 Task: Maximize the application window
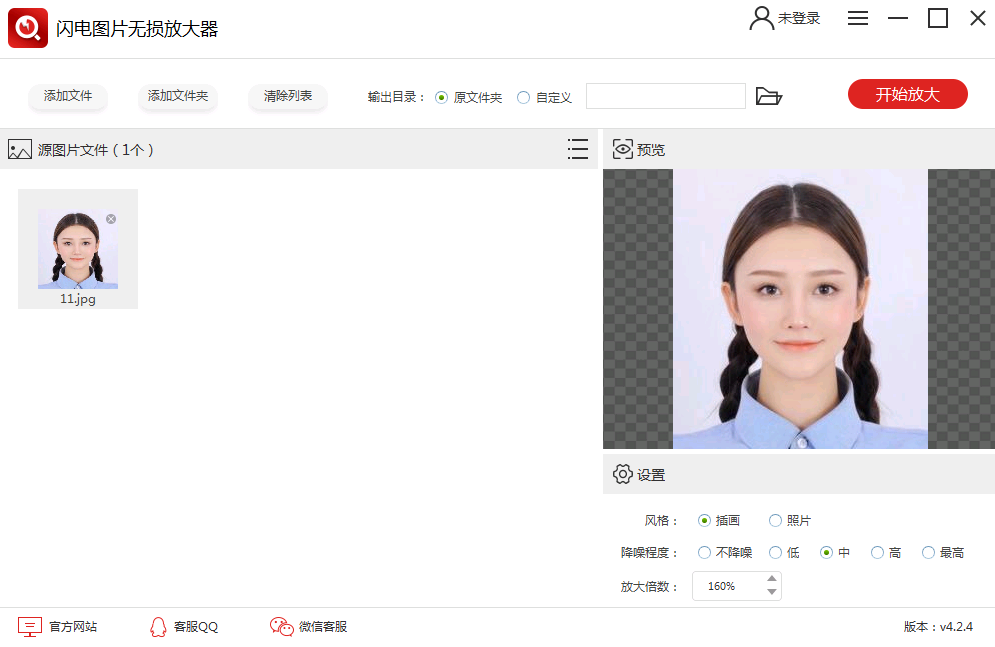[938, 18]
